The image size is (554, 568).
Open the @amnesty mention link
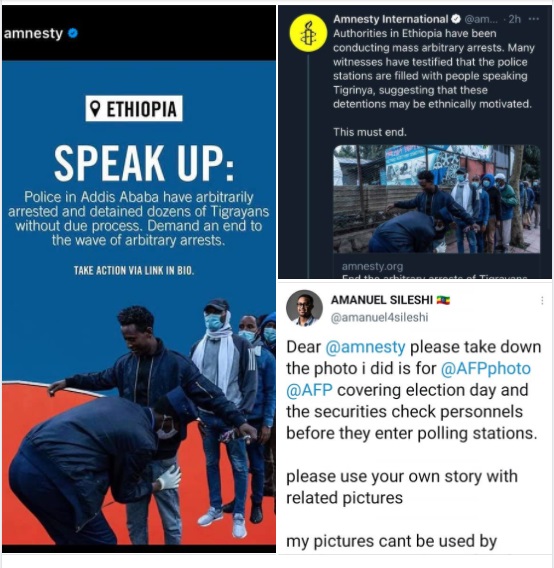click(365, 347)
